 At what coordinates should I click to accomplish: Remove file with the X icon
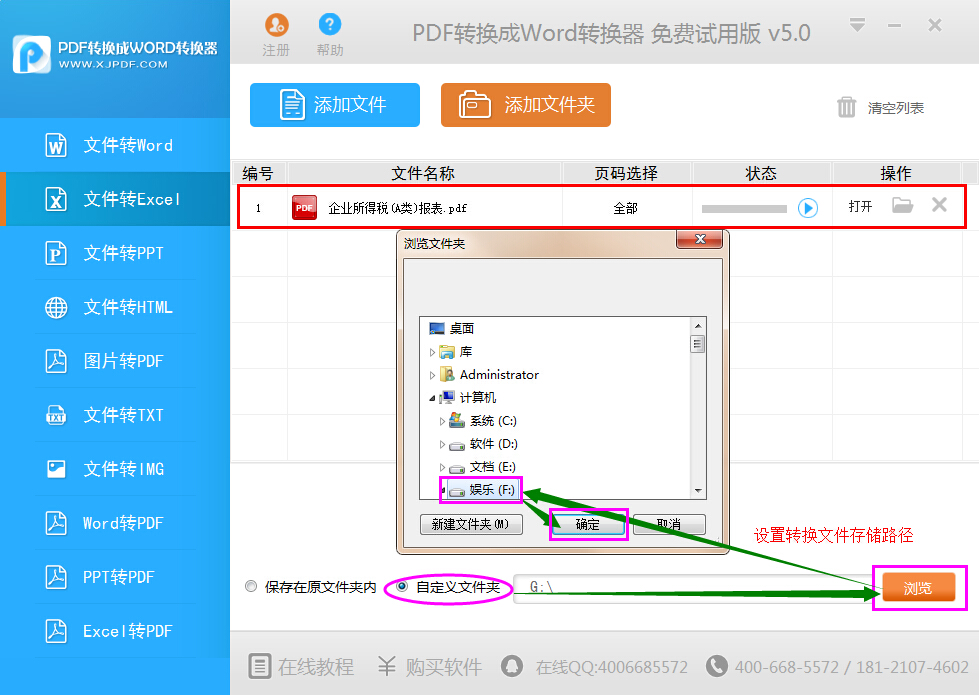[x=940, y=204]
